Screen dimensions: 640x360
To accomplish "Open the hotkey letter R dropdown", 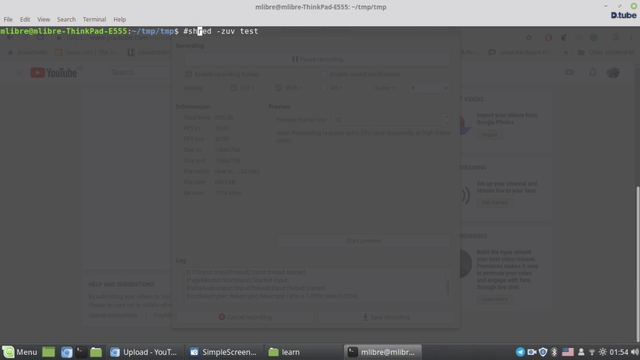I will point(429,88).
